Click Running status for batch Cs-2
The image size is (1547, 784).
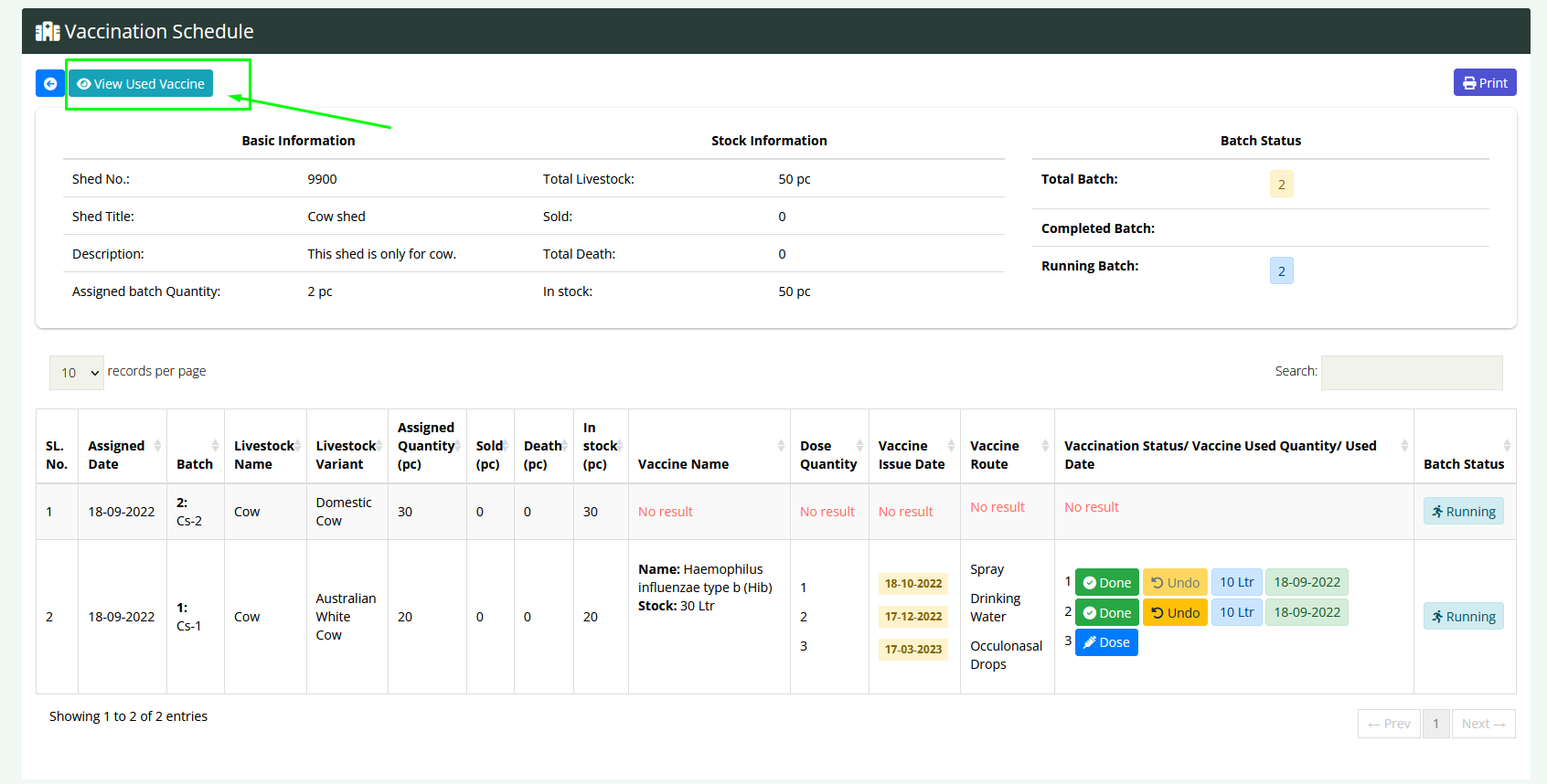[1463, 512]
